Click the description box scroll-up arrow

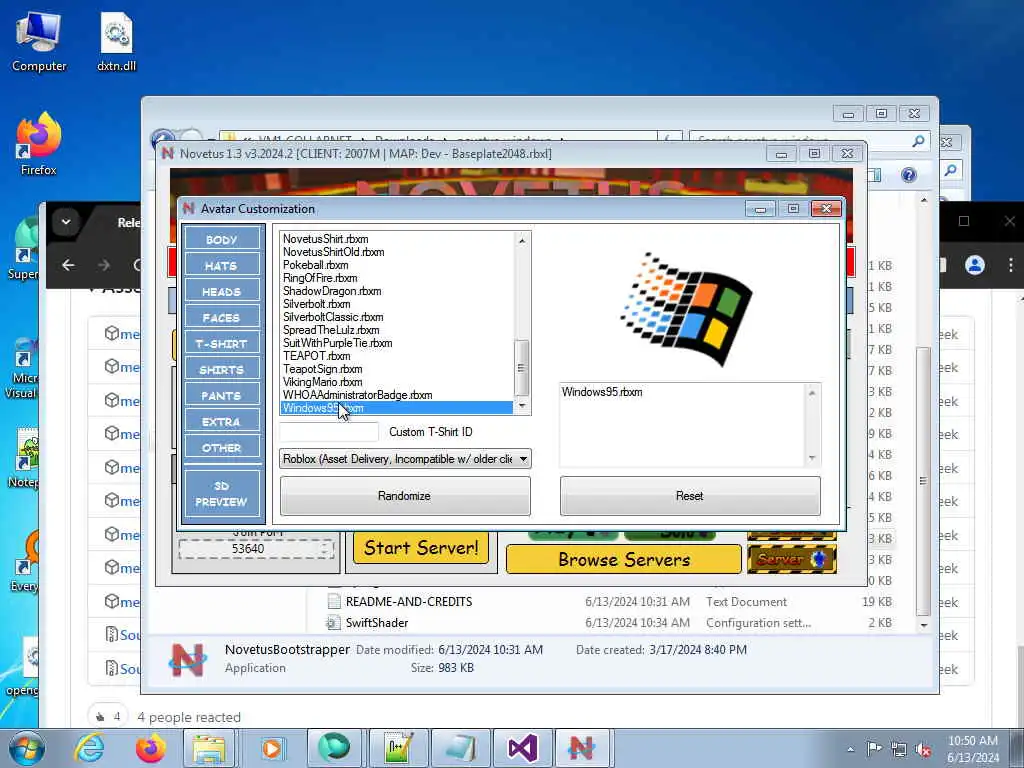812,392
